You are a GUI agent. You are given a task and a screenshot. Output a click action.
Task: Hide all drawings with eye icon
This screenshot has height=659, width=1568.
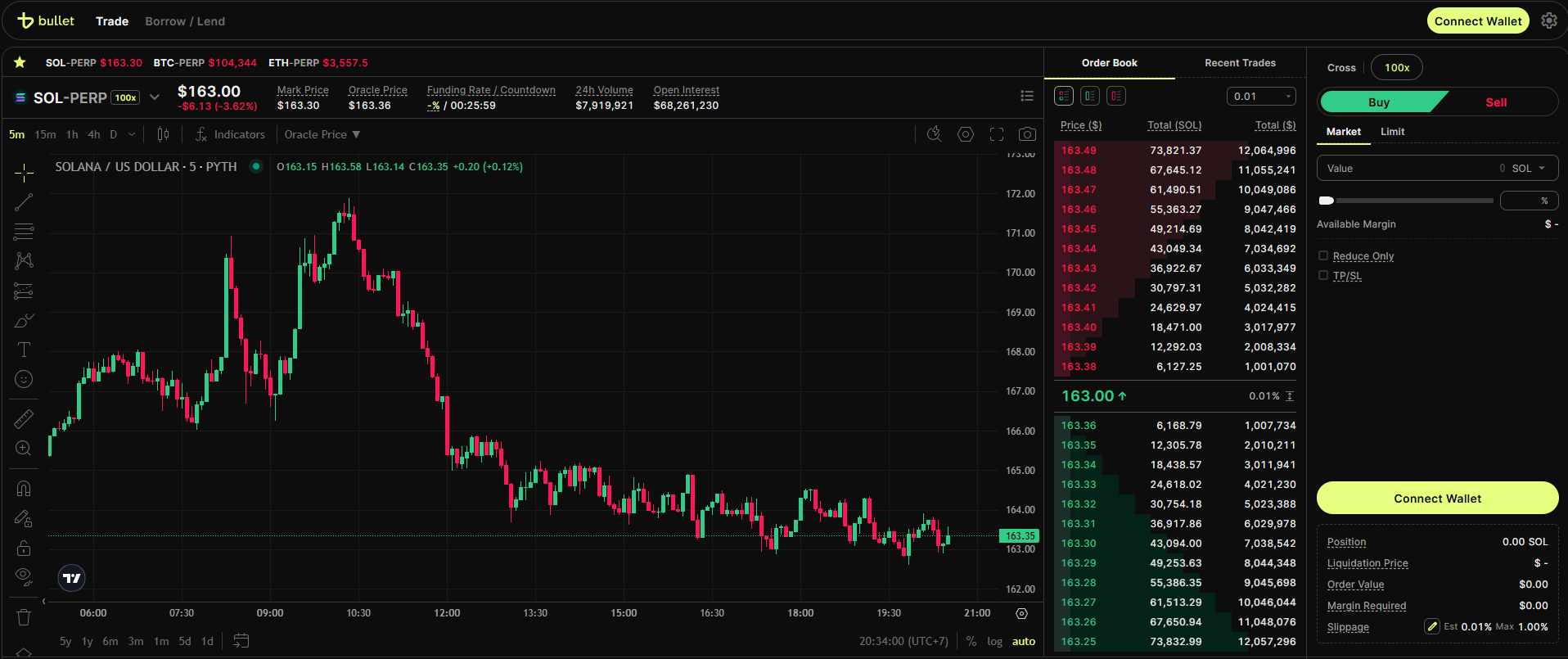click(x=24, y=577)
